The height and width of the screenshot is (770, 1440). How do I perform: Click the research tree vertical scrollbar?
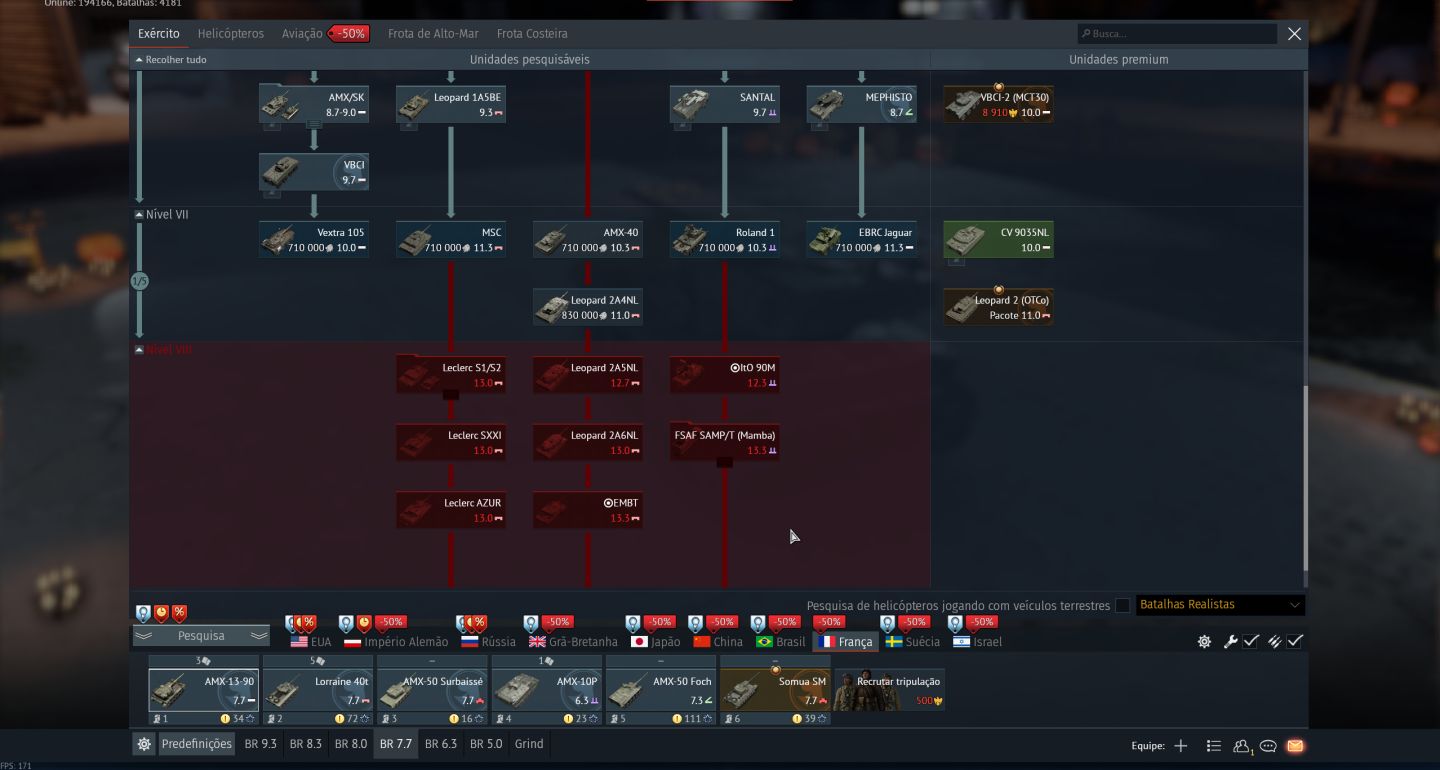(x=1305, y=480)
